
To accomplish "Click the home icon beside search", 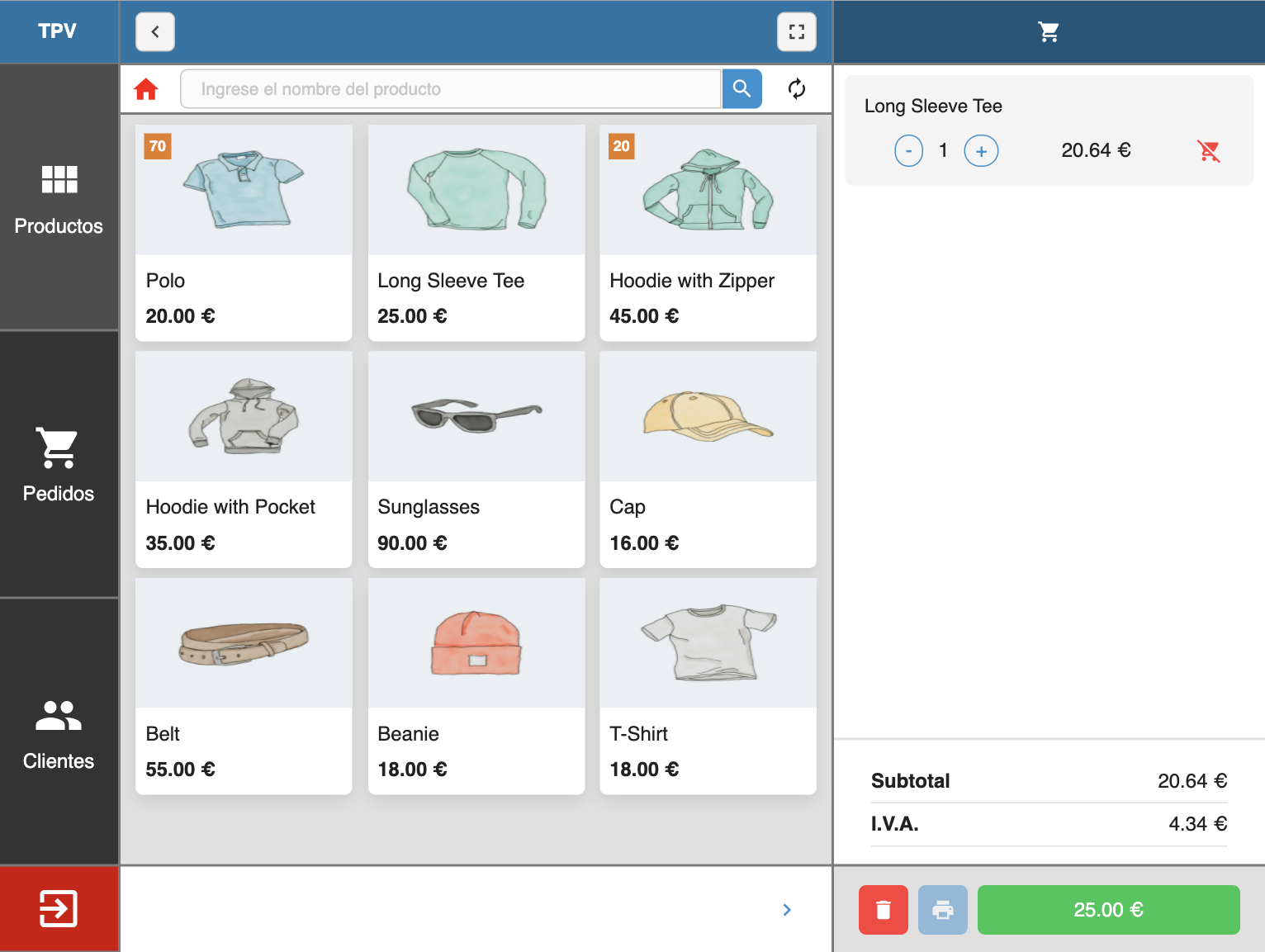I will coord(146,89).
